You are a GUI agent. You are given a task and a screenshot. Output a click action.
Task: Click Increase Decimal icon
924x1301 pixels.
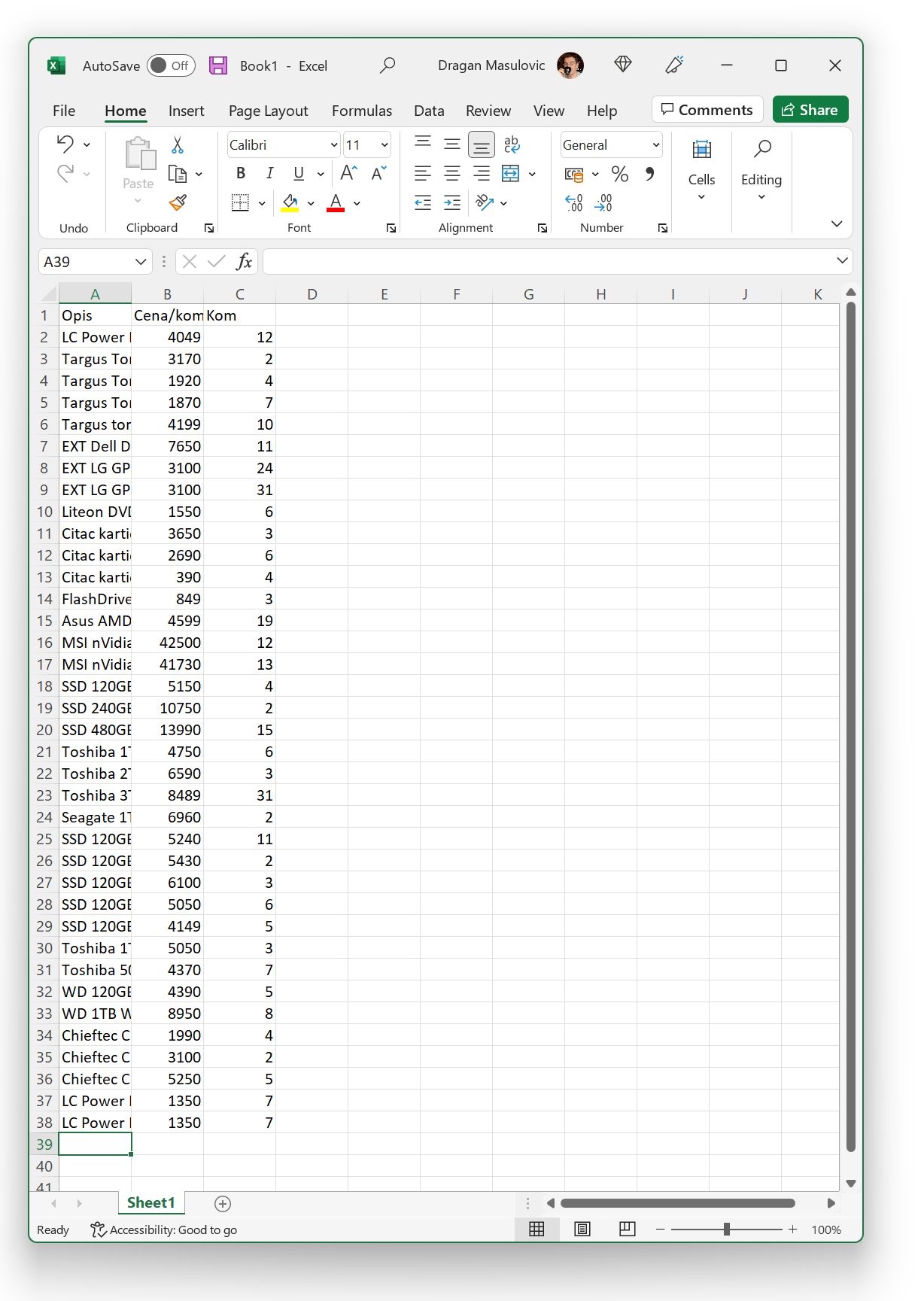tap(574, 202)
